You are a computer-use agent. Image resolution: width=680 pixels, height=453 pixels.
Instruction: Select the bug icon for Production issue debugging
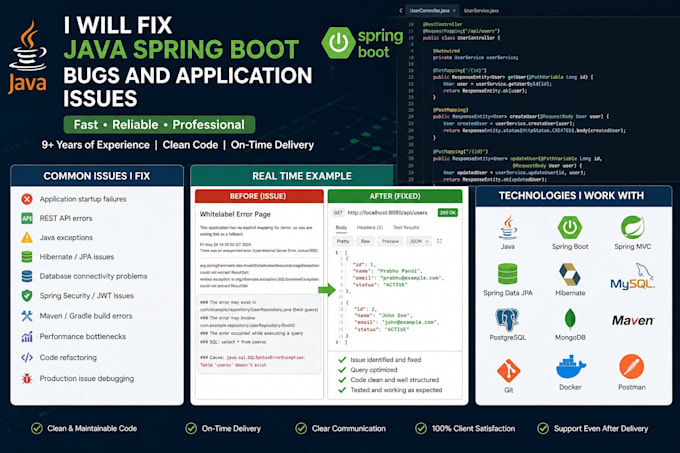tap(27, 378)
